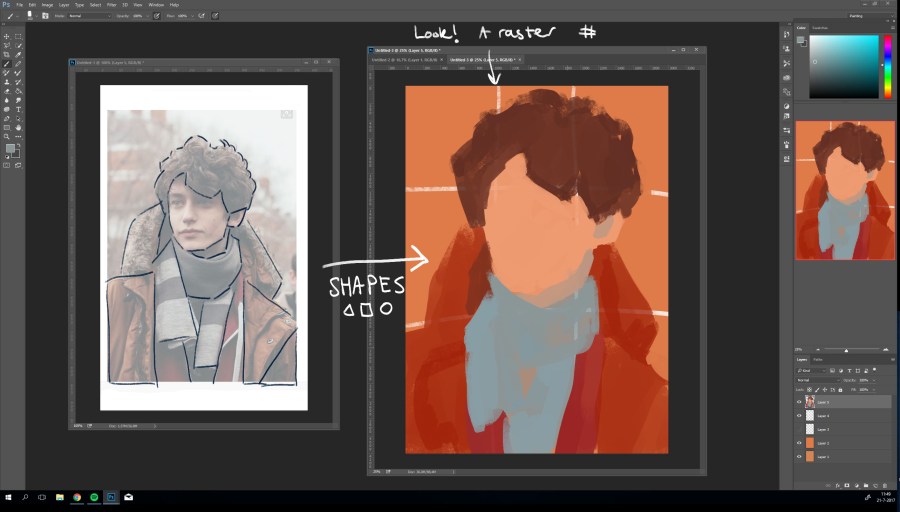Select Layer 4 thumbnail in Layers panel
900x512 pixels.
pos(810,415)
